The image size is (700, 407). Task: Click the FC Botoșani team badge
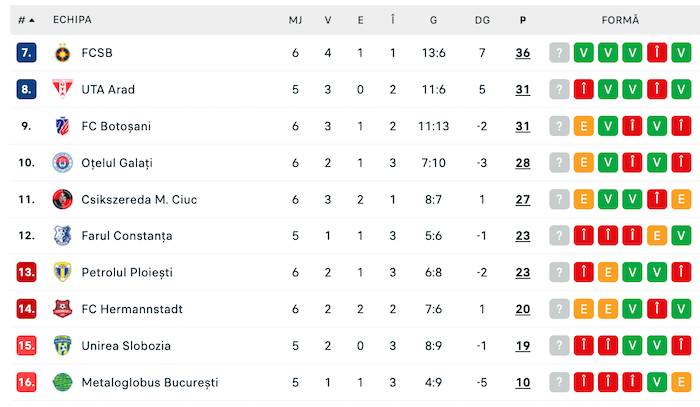(x=63, y=126)
